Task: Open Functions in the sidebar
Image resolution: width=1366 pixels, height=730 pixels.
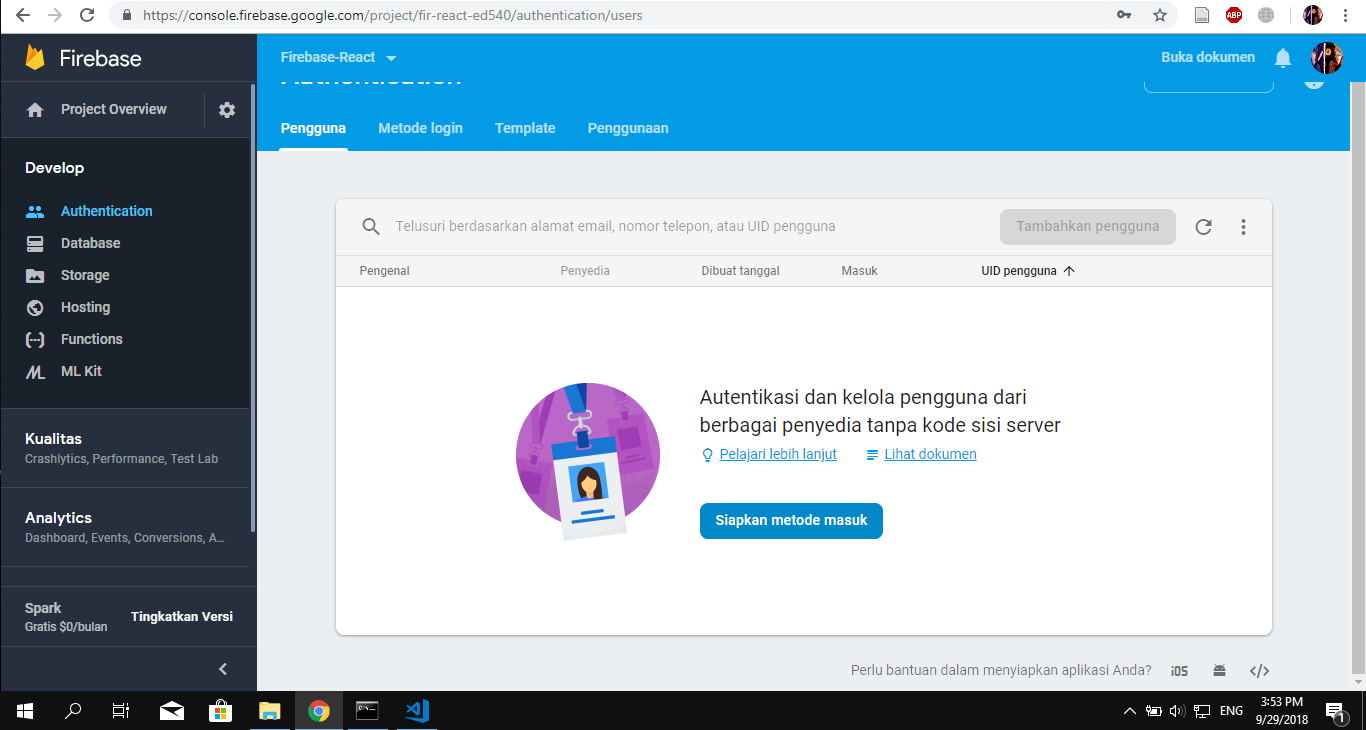Action: (x=92, y=339)
